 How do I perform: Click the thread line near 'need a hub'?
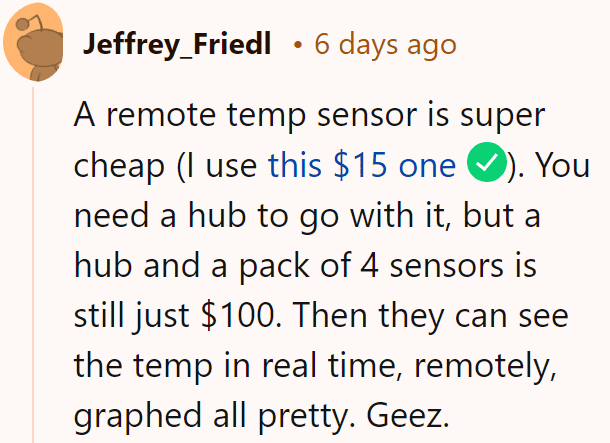tap(33, 215)
